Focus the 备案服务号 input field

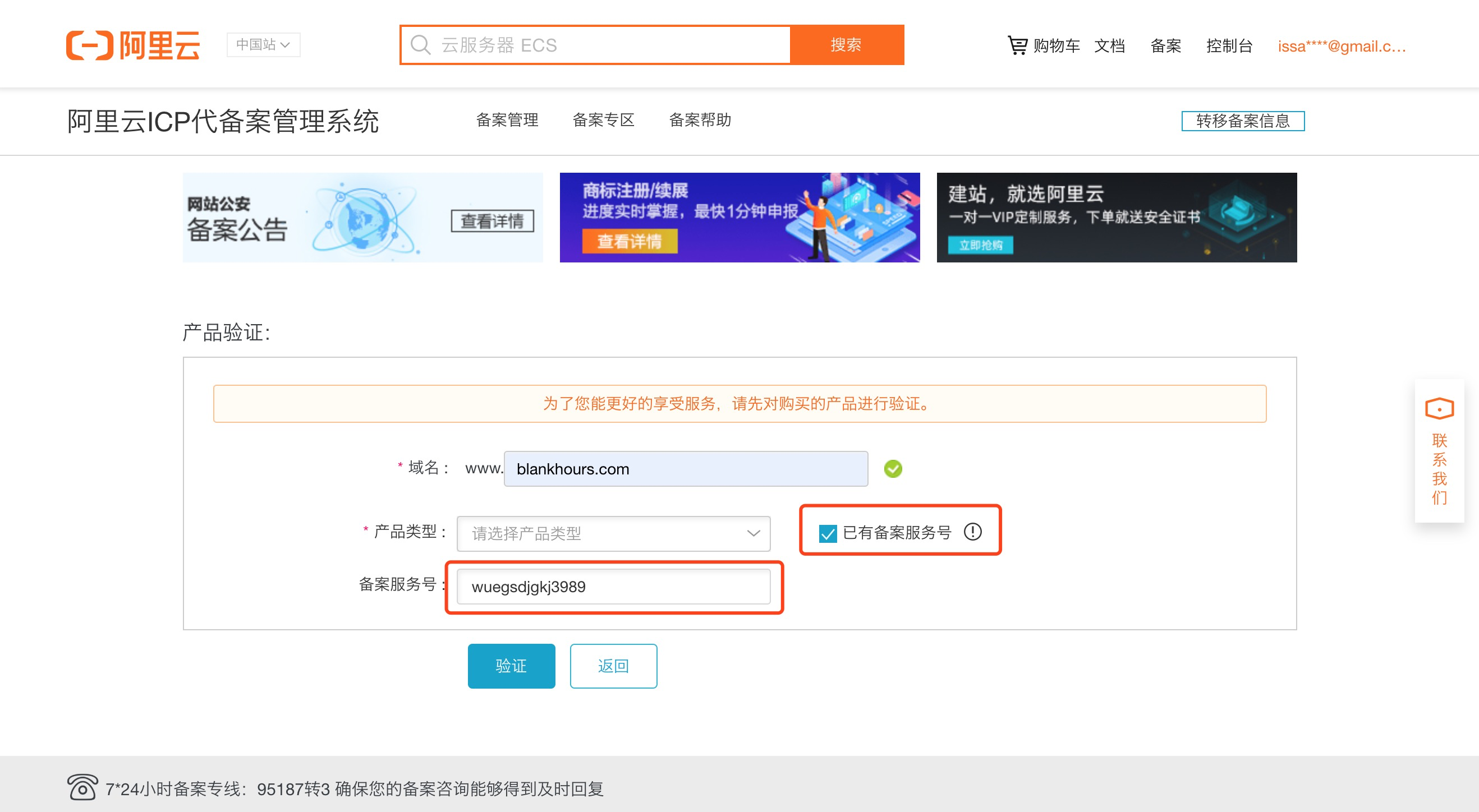[613, 587]
